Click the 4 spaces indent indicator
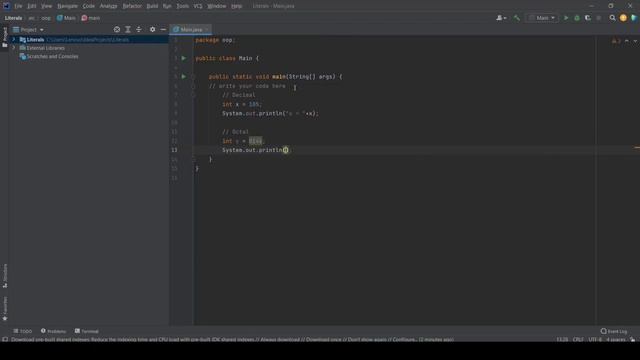 tap(616, 340)
